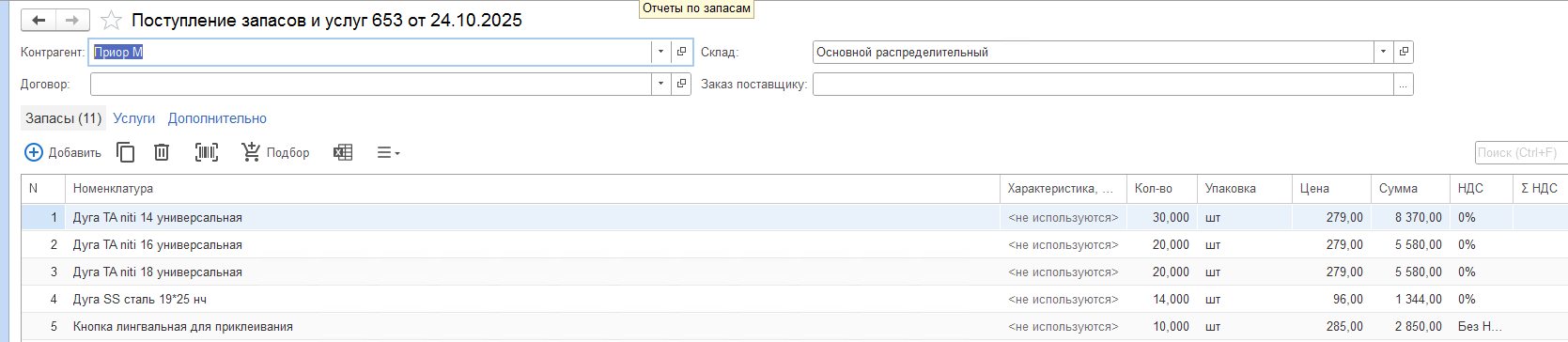Open the table list options menu
The width and height of the screenshot is (1568, 342).
(x=388, y=152)
